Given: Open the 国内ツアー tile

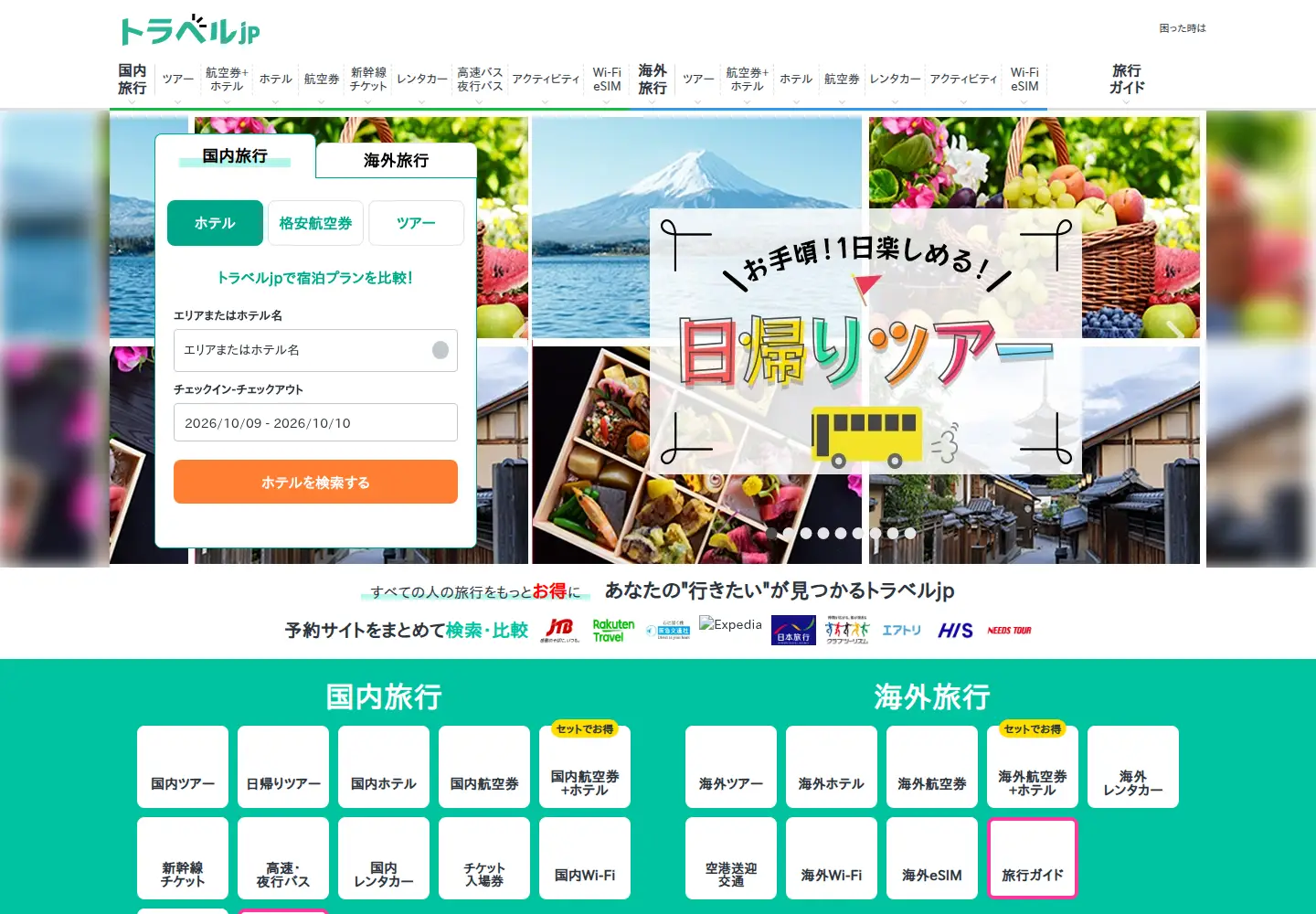Looking at the screenshot, I should 183,767.
